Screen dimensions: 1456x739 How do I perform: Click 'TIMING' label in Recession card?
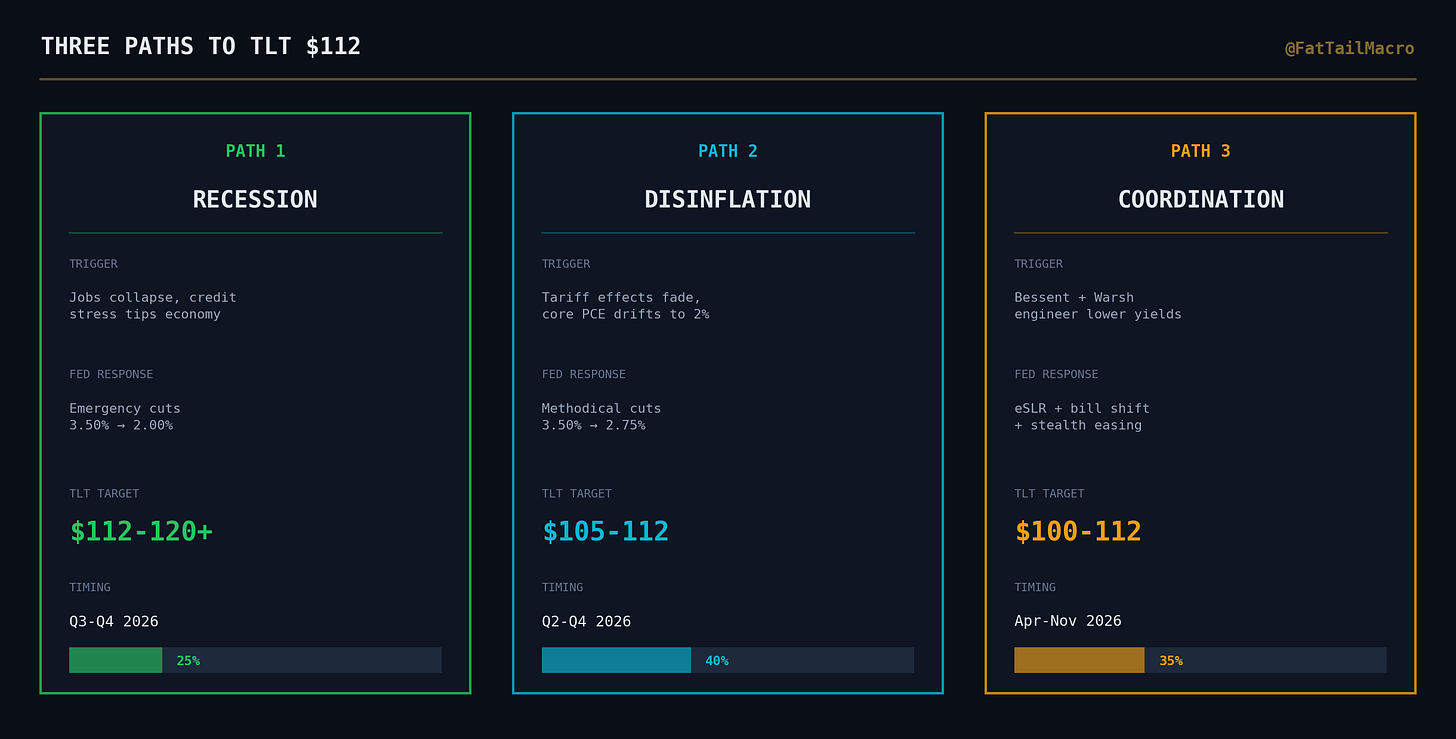click(x=90, y=587)
